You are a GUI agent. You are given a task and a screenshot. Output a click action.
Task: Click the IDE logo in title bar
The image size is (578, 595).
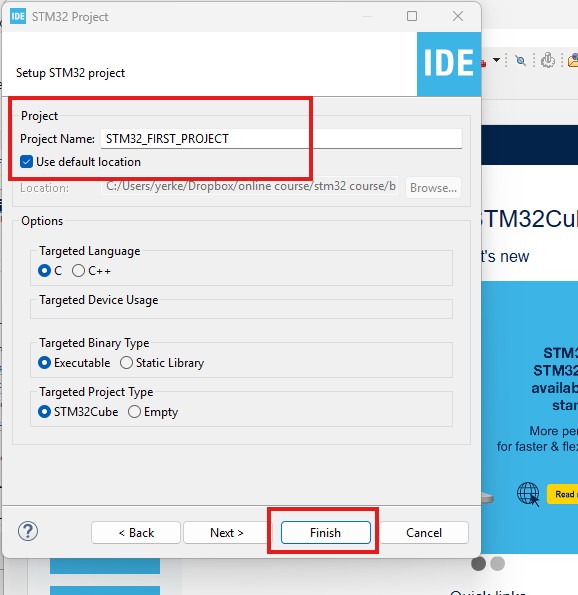[x=18, y=16]
